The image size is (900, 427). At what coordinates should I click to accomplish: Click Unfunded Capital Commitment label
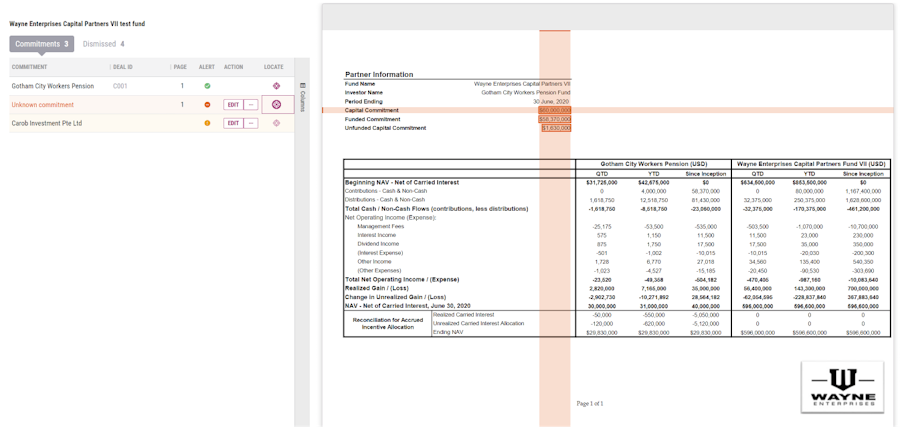(x=385, y=129)
